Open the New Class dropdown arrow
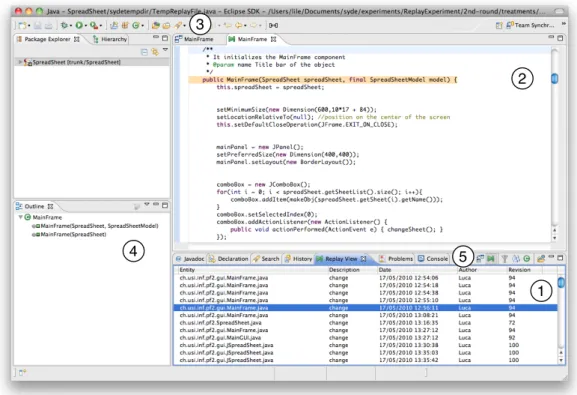This screenshot has width=577, height=395. coord(142,26)
